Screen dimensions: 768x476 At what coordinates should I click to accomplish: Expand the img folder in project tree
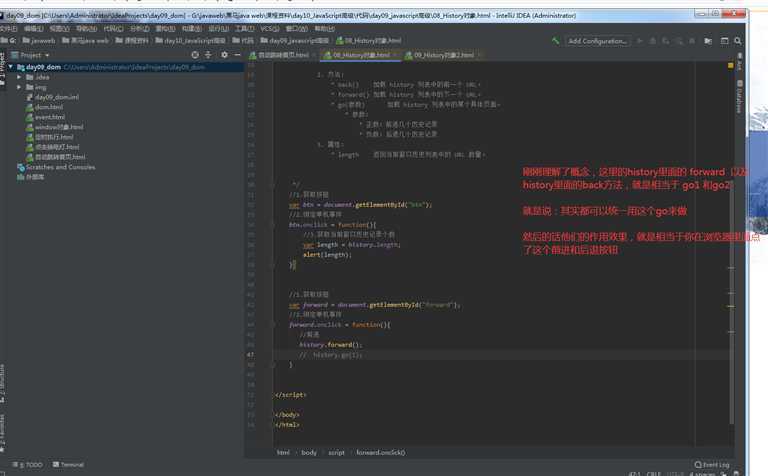(x=19, y=87)
